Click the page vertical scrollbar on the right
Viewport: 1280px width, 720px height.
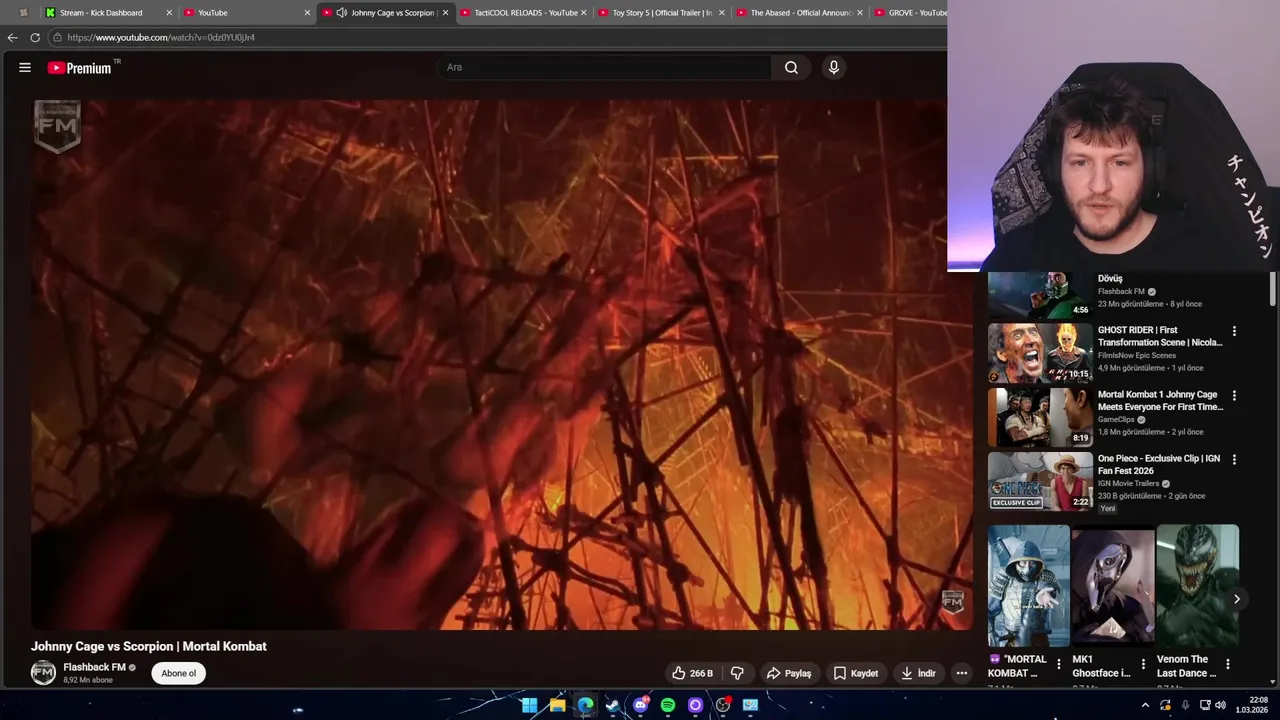[x=1273, y=290]
